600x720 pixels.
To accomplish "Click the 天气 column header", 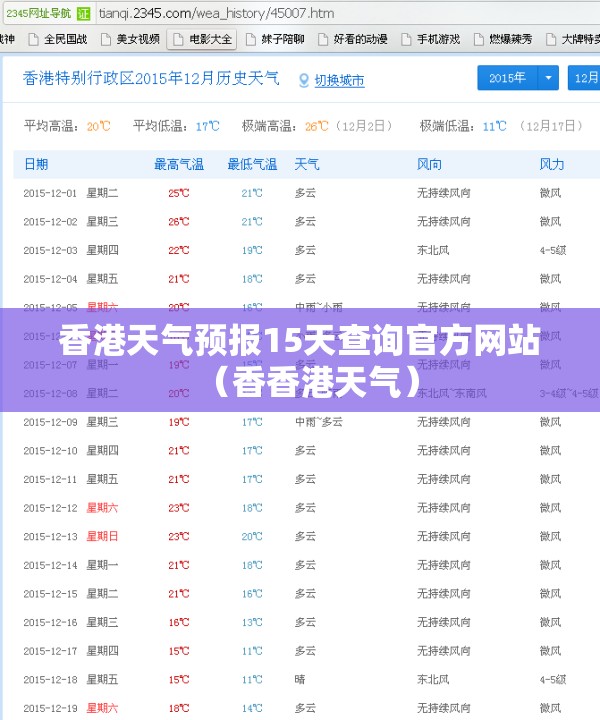I will tap(307, 164).
